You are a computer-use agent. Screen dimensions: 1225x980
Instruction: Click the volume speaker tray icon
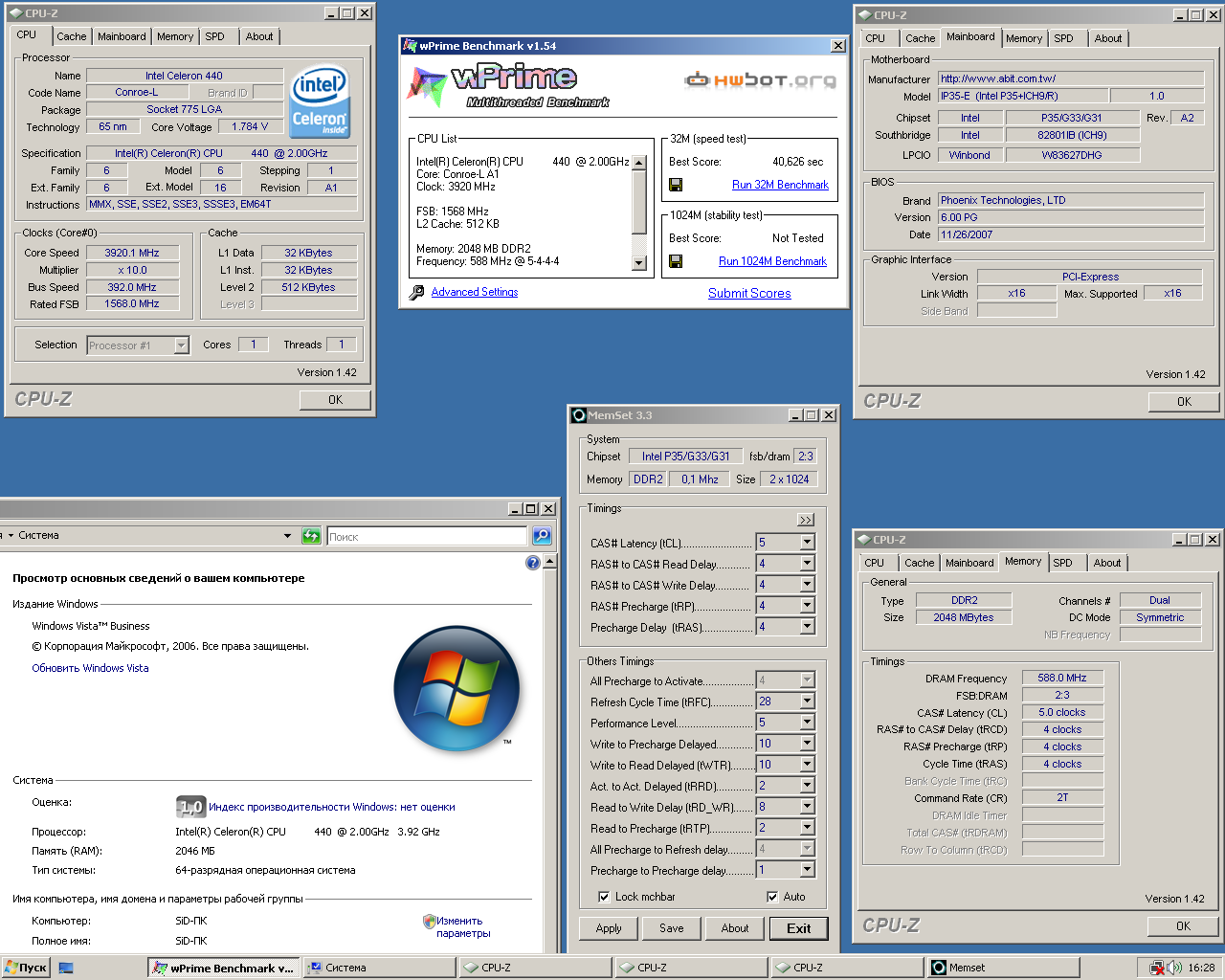point(1174,968)
